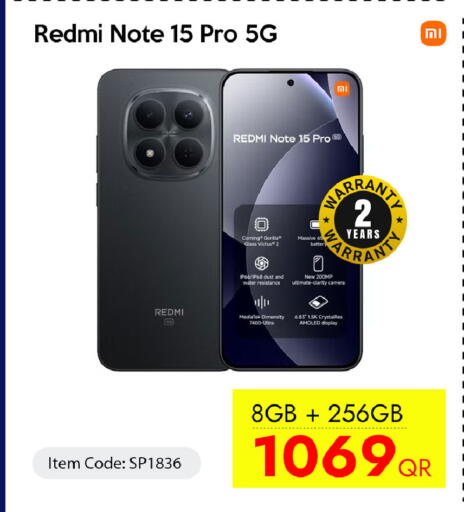Click the Gorilla Glass Victus chip icon
The width and height of the screenshot is (464, 512).
[x=262, y=224]
